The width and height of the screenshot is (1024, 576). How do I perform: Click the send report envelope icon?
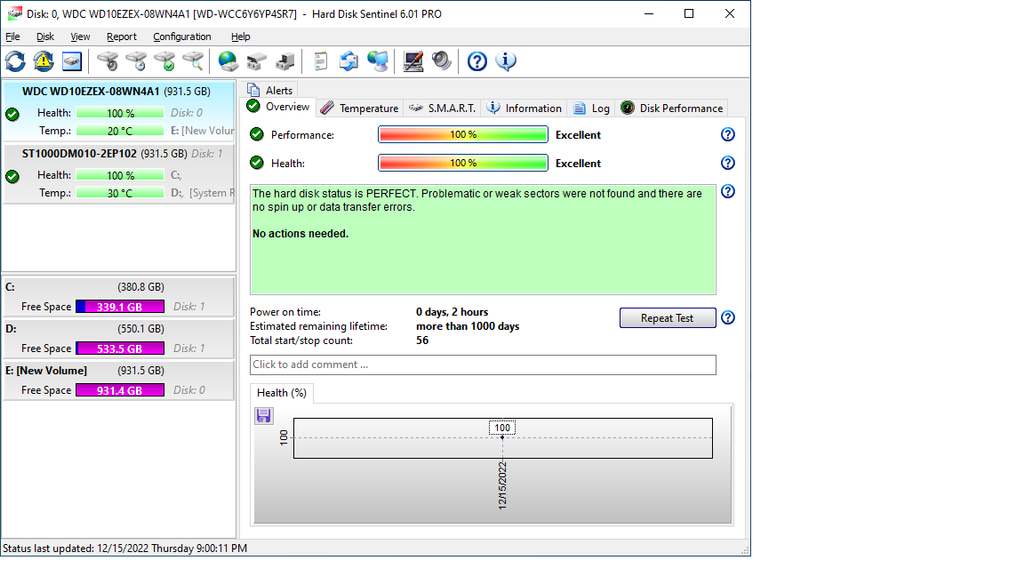[x=349, y=61]
